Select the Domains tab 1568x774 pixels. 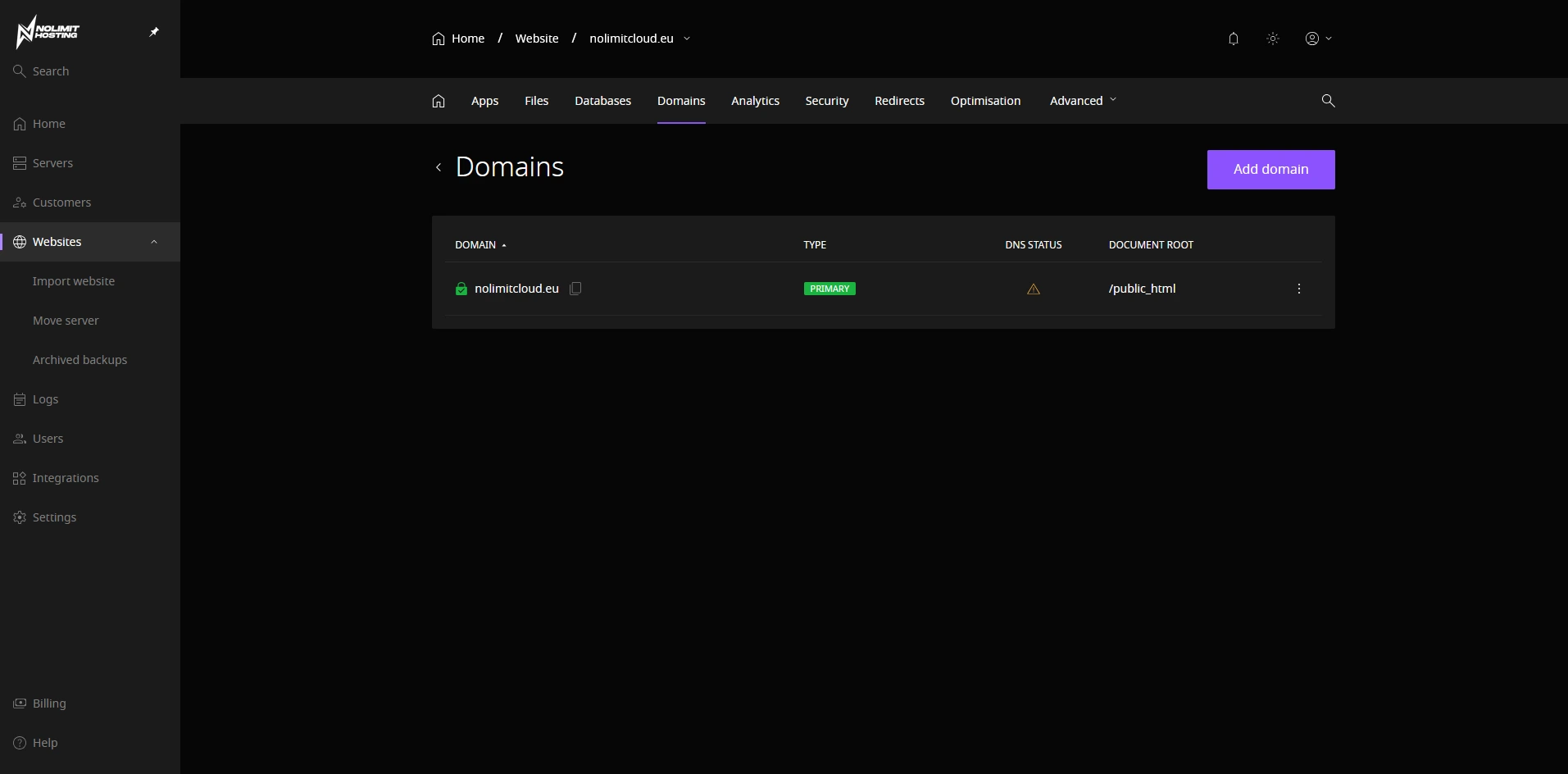[x=681, y=101]
